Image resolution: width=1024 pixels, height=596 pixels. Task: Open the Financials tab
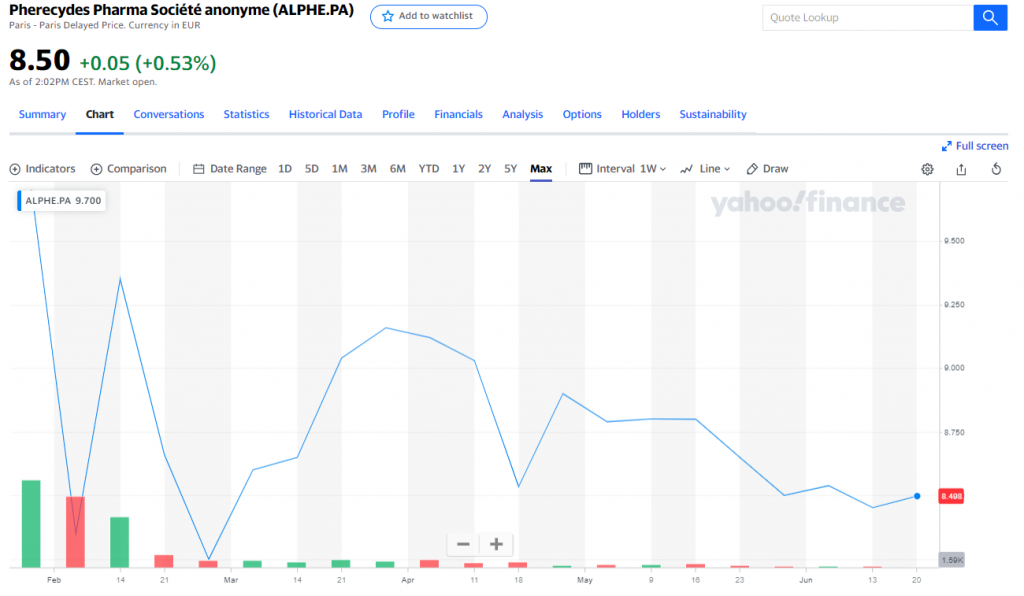[458, 114]
